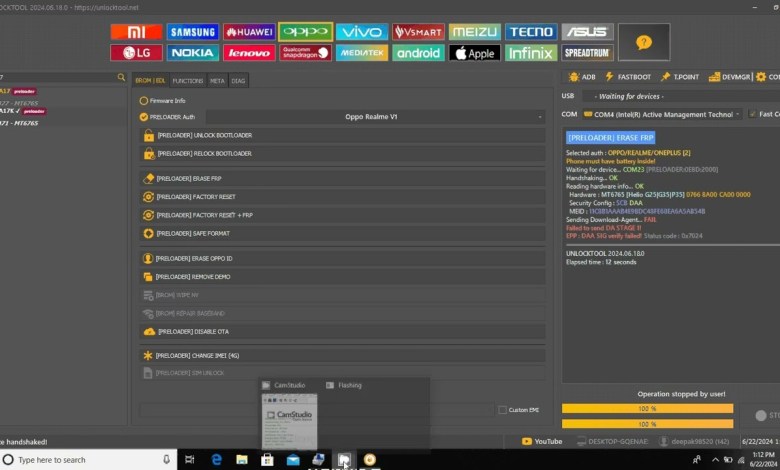The image size is (780, 470).
Task: Select the MI brand logo
Action: (x=136, y=32)
